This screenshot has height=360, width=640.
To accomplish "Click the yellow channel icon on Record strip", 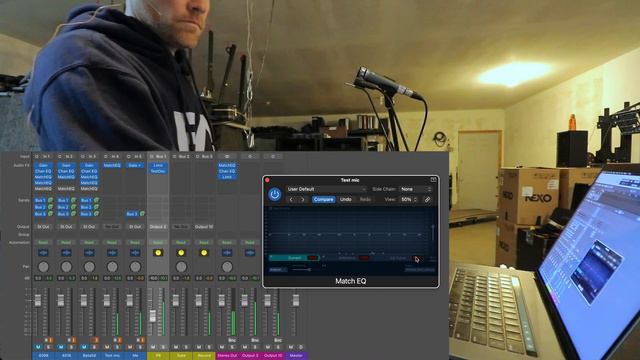I will click(x=204, y=253).
